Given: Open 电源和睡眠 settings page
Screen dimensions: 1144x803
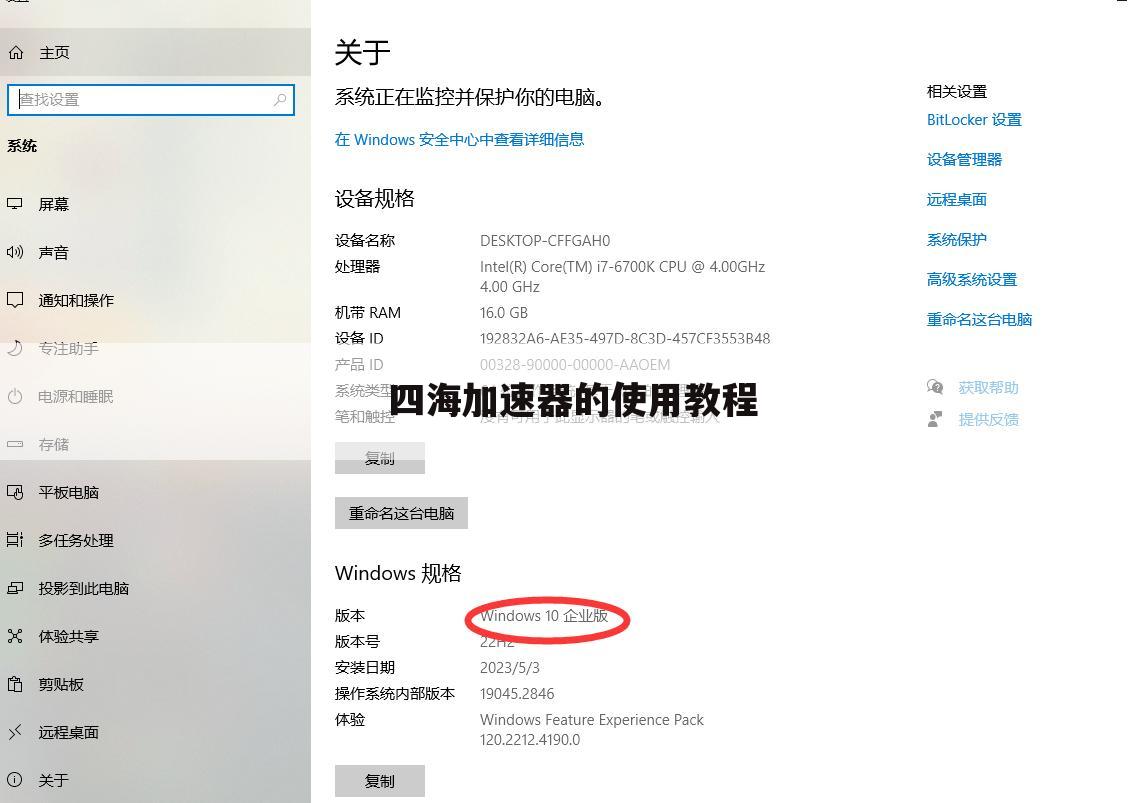Looking at the screenshot, I should point(155,396).
